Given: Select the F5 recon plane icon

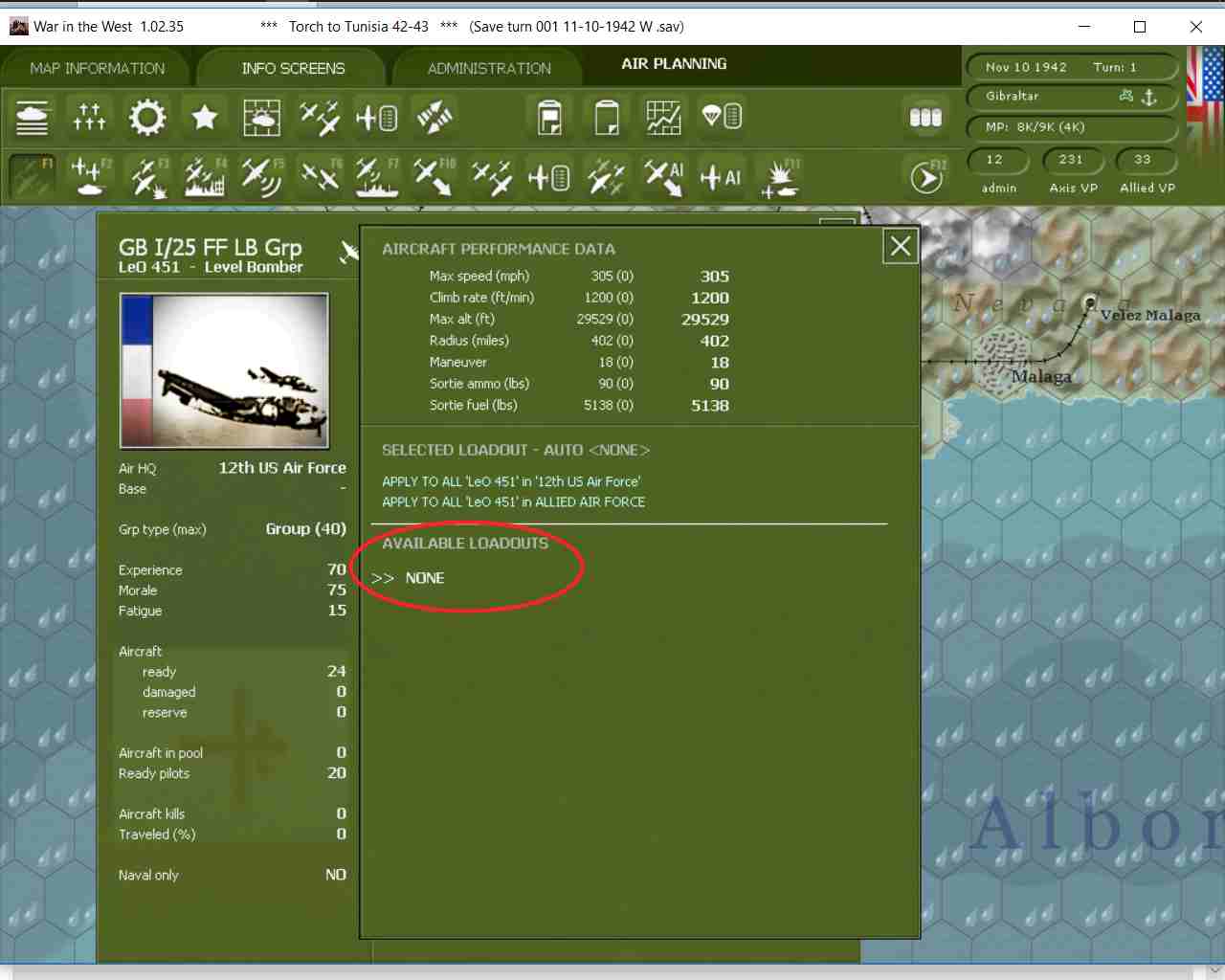Looking at the screenshot, I should (x=261, y=177).
